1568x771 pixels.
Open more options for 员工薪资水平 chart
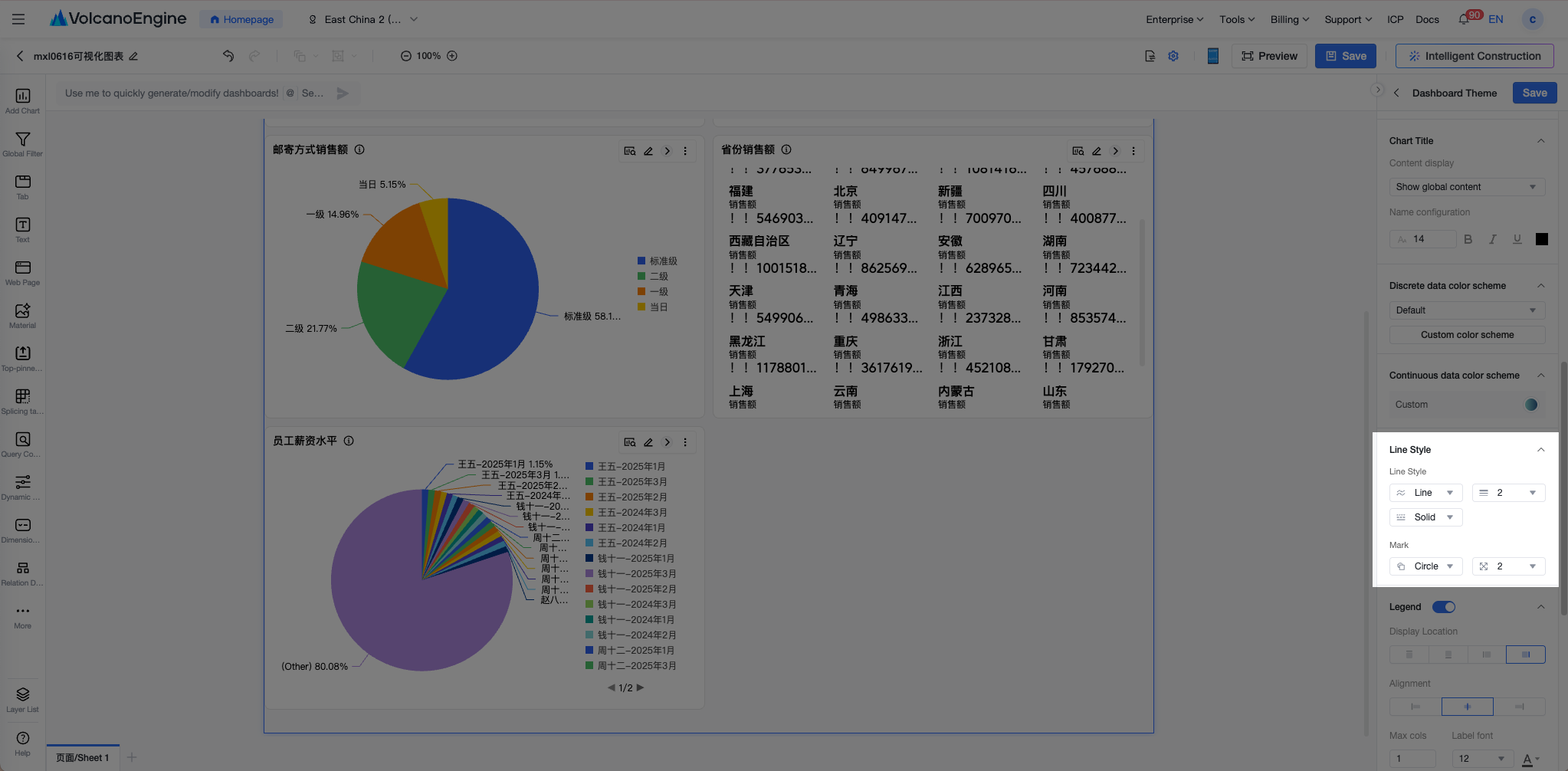coord(685,442)
